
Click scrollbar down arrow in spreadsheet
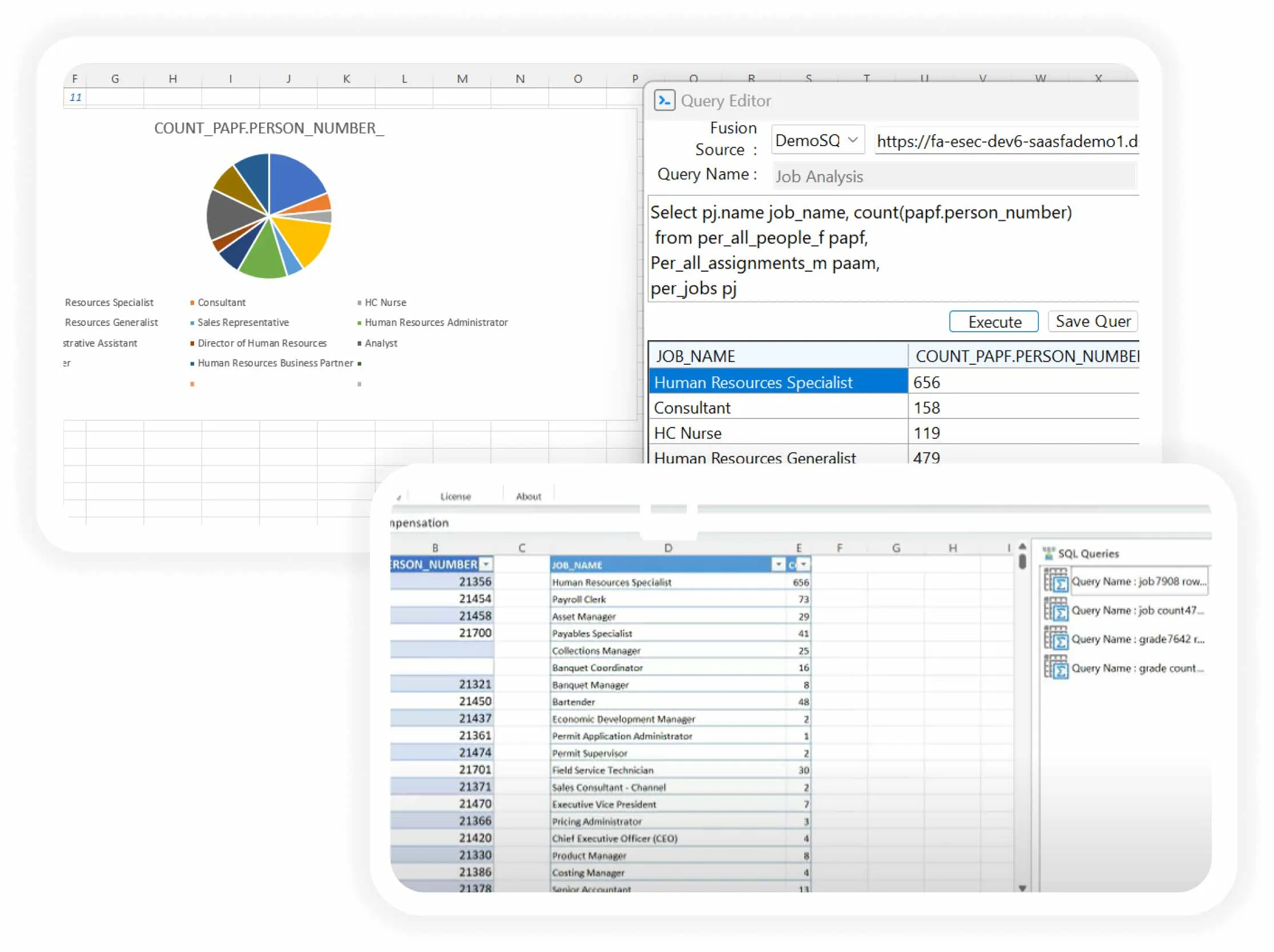point(1022,888)
